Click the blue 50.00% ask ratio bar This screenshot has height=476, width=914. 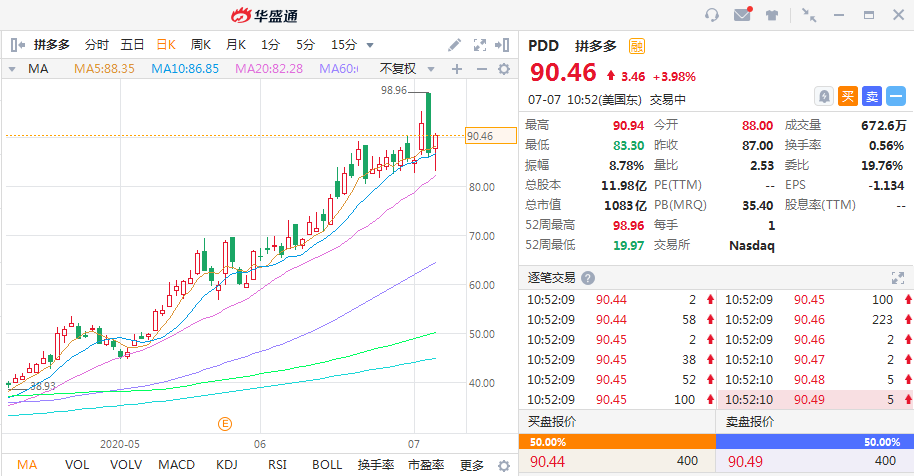coord(815,442)
